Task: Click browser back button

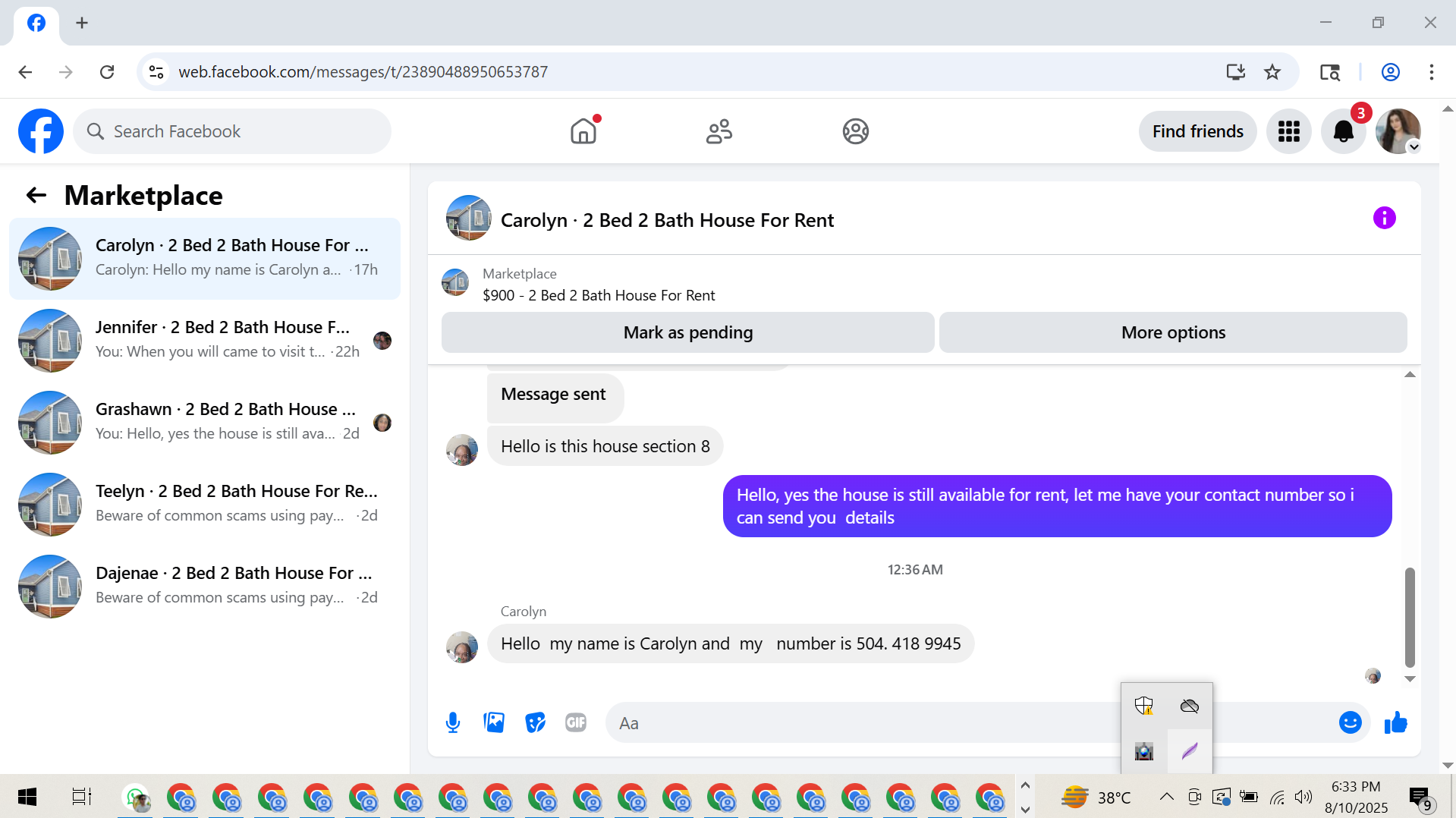Action: [x=25, y=72]
